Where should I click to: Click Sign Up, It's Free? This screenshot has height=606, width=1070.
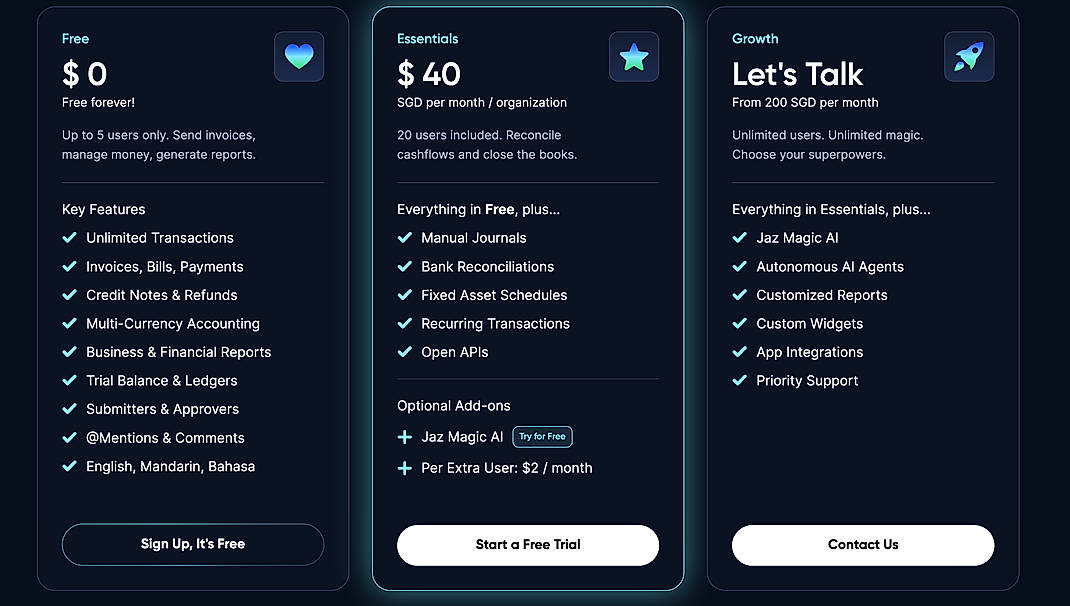pyautogui.click(x=192, y=544)
